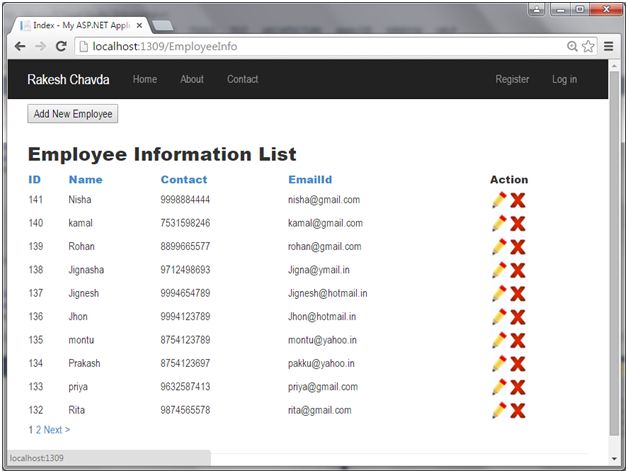The image size is (628, 473).
Task: Sort by the ID column header
Action: pos(34,179)
